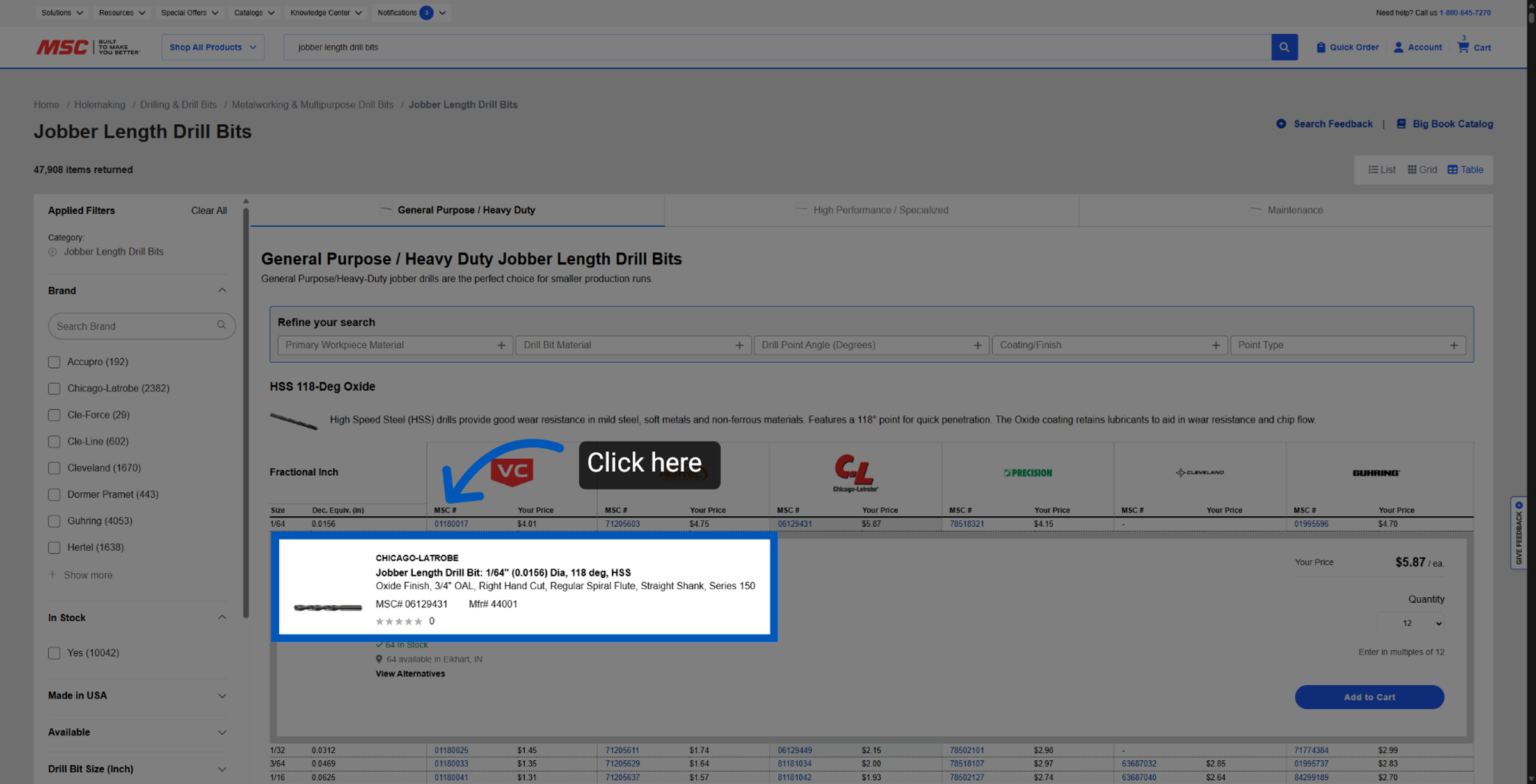Click plus icon on Point Type

click(x=1454, y=345)
